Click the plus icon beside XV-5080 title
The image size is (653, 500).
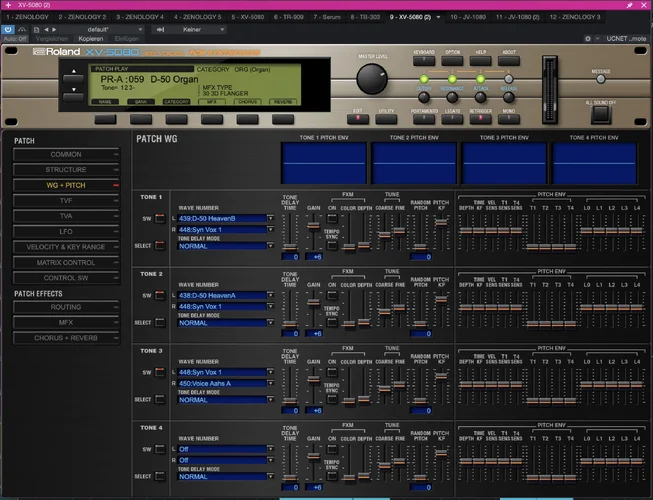(x=8, y=5)
